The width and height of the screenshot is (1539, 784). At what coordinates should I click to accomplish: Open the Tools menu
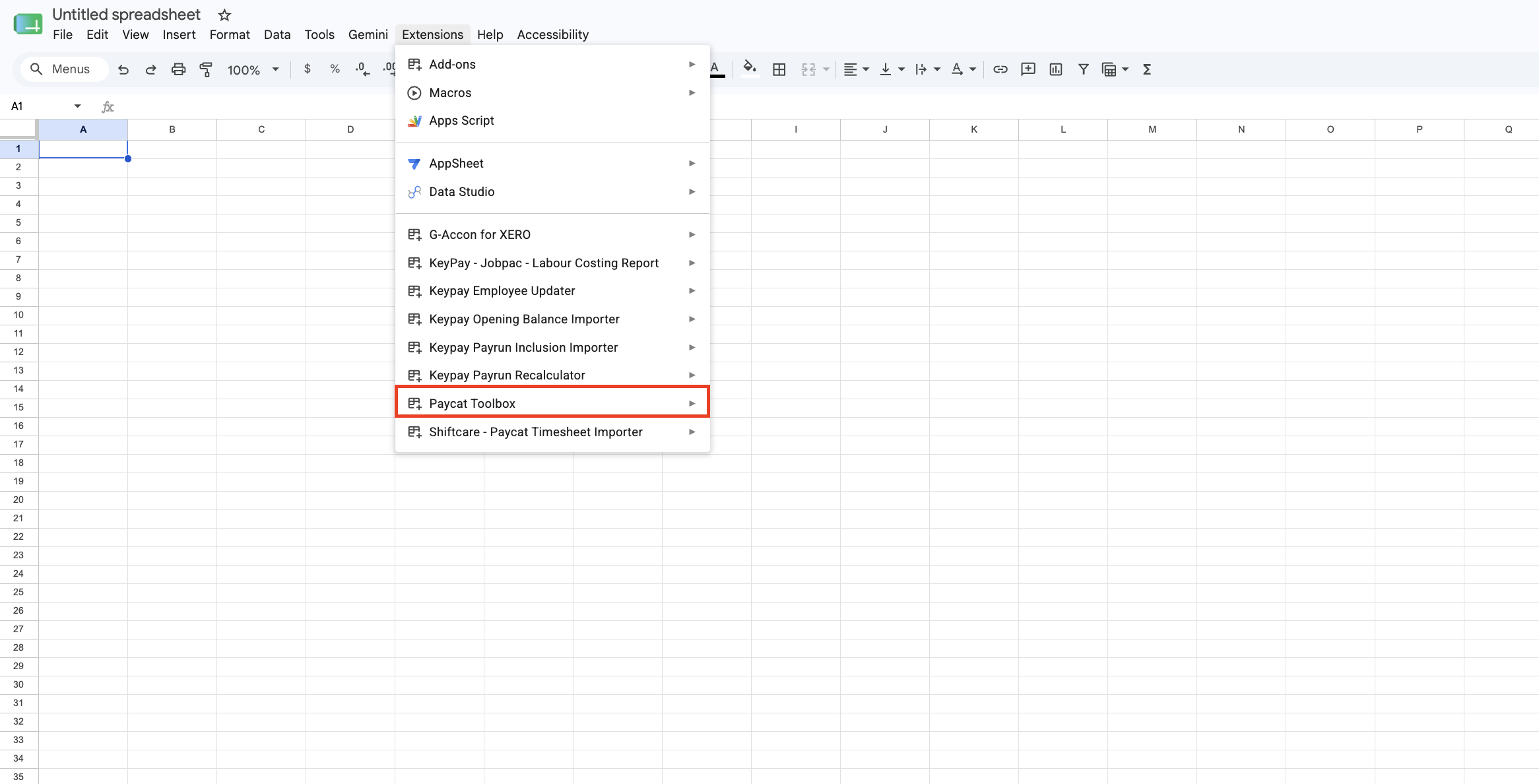(319, 34)
